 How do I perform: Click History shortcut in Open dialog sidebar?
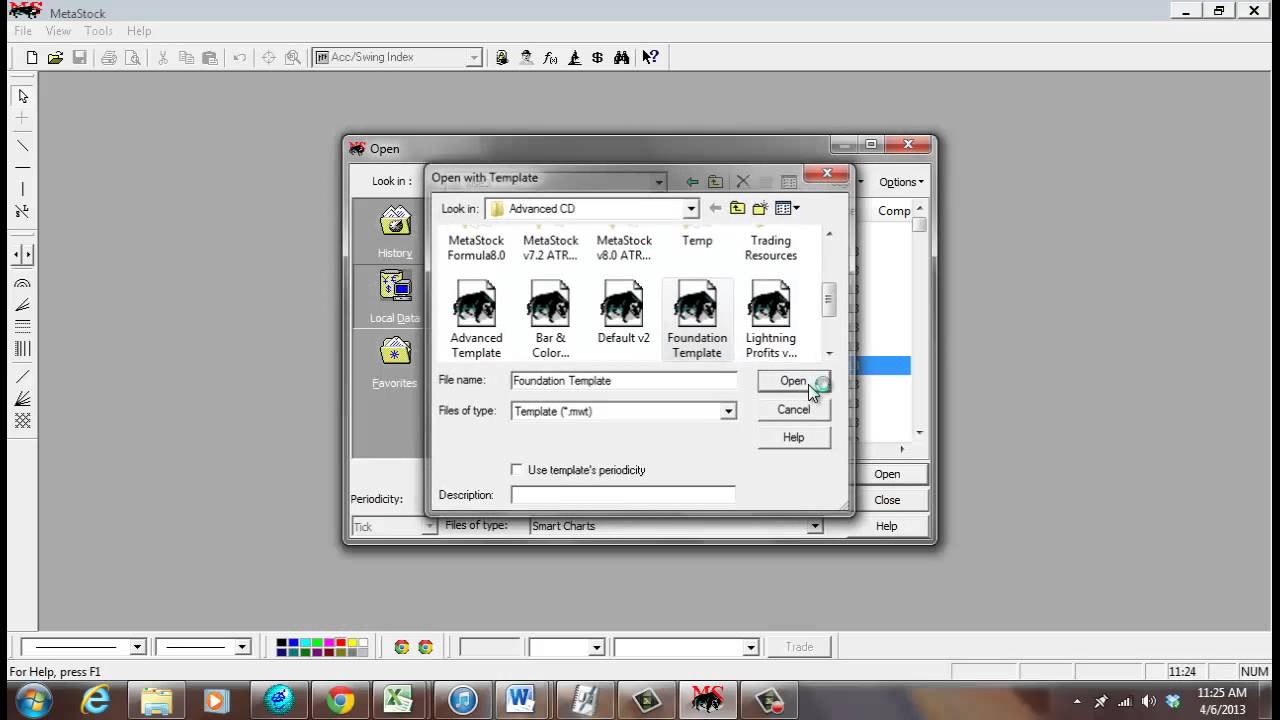(x=395, y=232)
